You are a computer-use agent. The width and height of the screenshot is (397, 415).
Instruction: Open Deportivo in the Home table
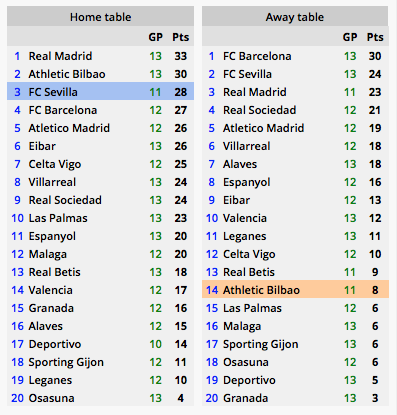(55, 344)
